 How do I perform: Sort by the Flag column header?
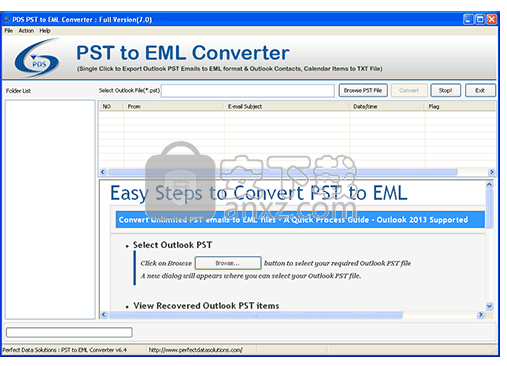[x=460, y=106]
